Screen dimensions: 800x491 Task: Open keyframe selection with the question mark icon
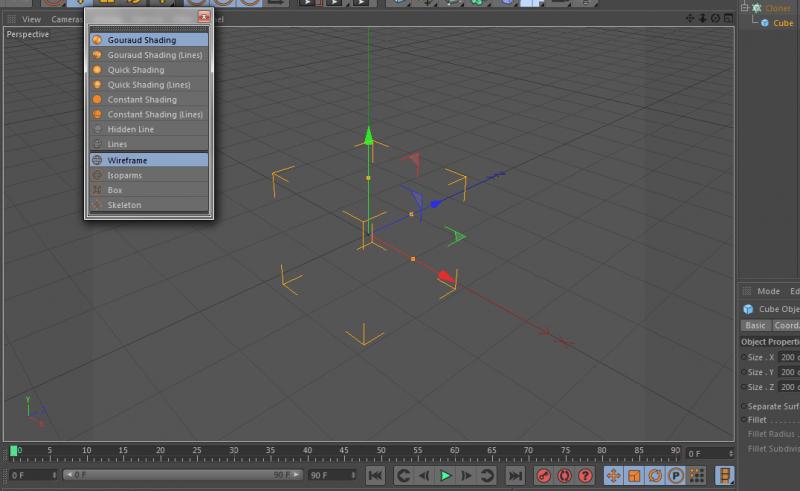[x=586, y=476]
